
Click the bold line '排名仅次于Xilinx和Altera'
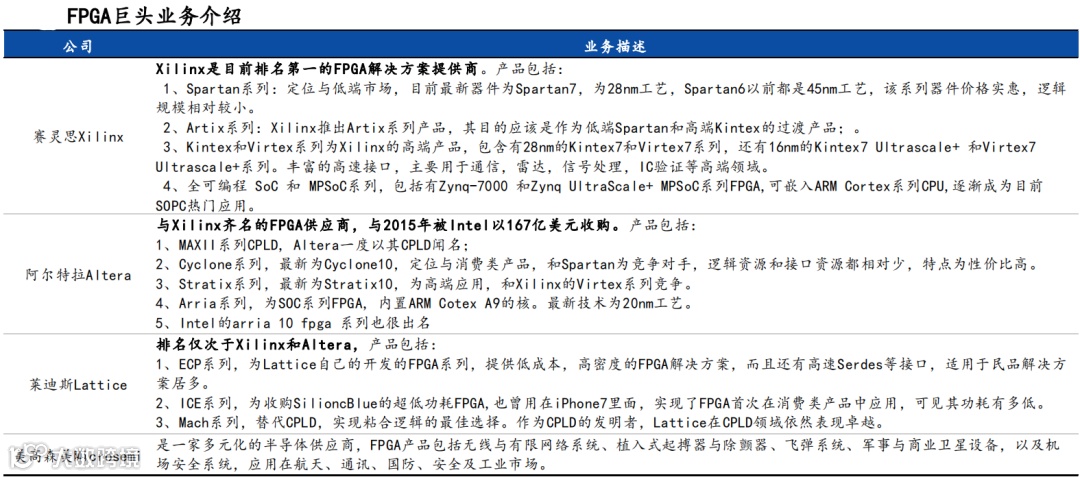coord(256,344)
